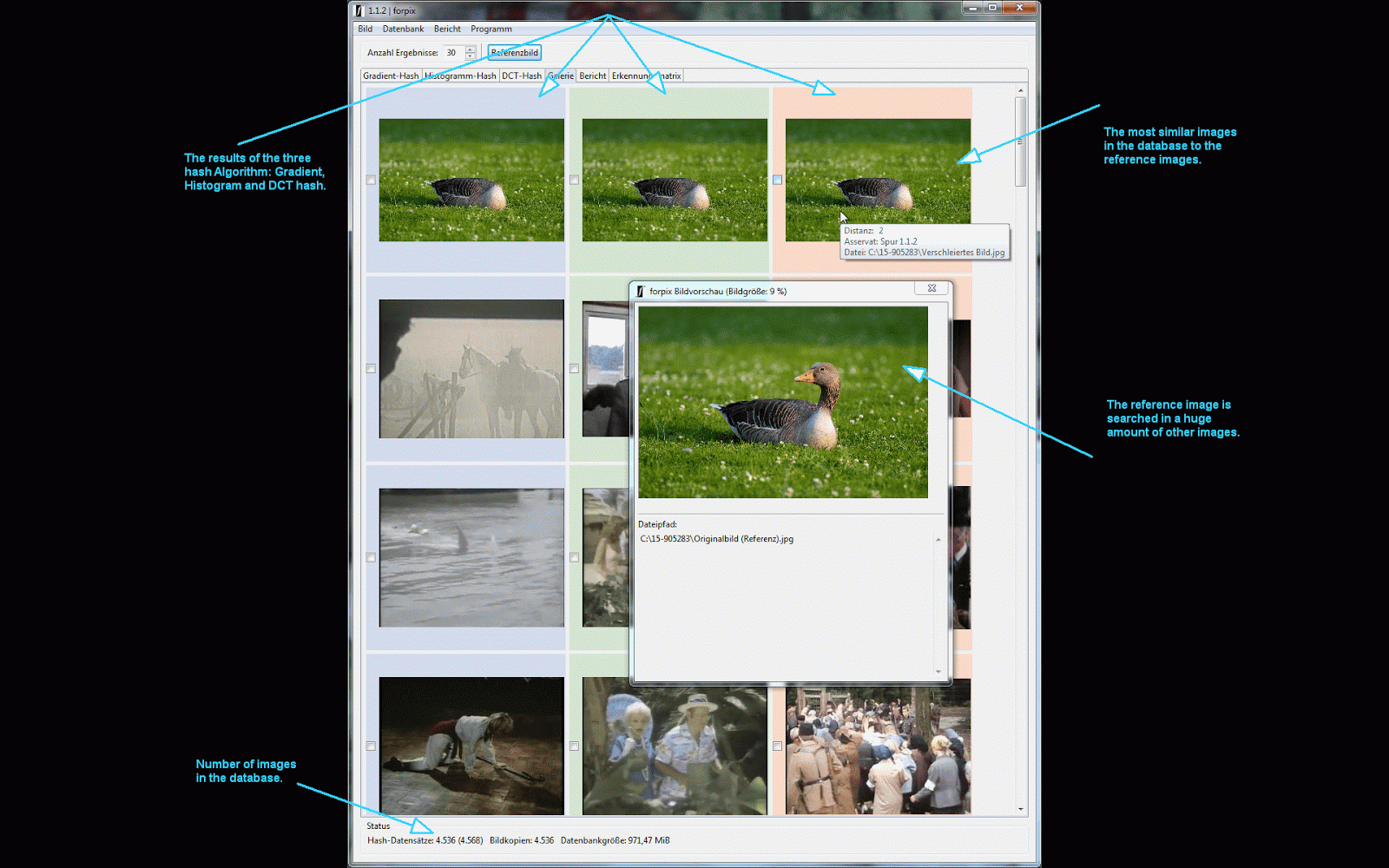Click into the Anzahl Ergebnisse number field
The height and width of the screenshot is (868, 1389).
[453, 52]
